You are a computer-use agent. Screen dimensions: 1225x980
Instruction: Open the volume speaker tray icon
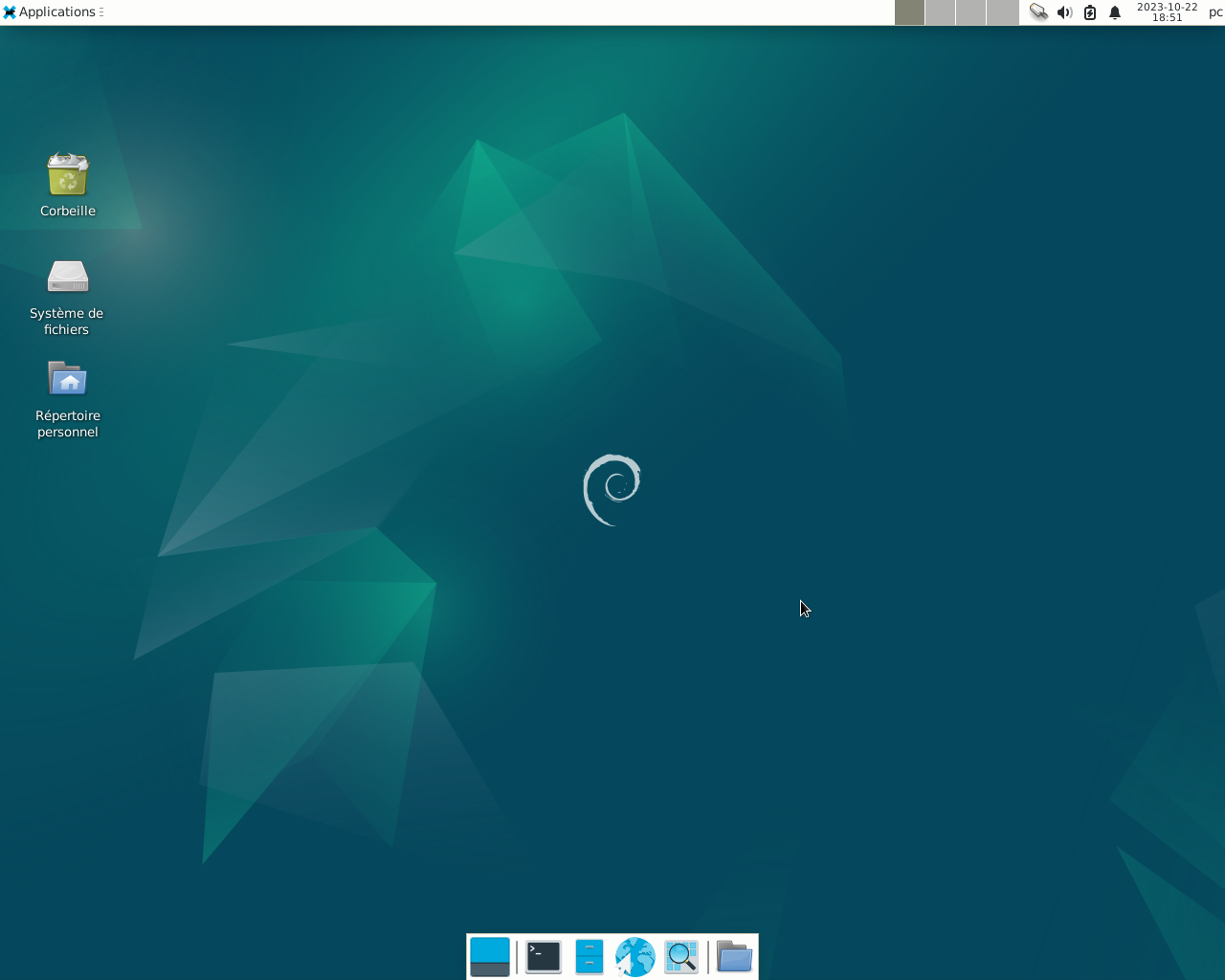(x=1064, y=12)
